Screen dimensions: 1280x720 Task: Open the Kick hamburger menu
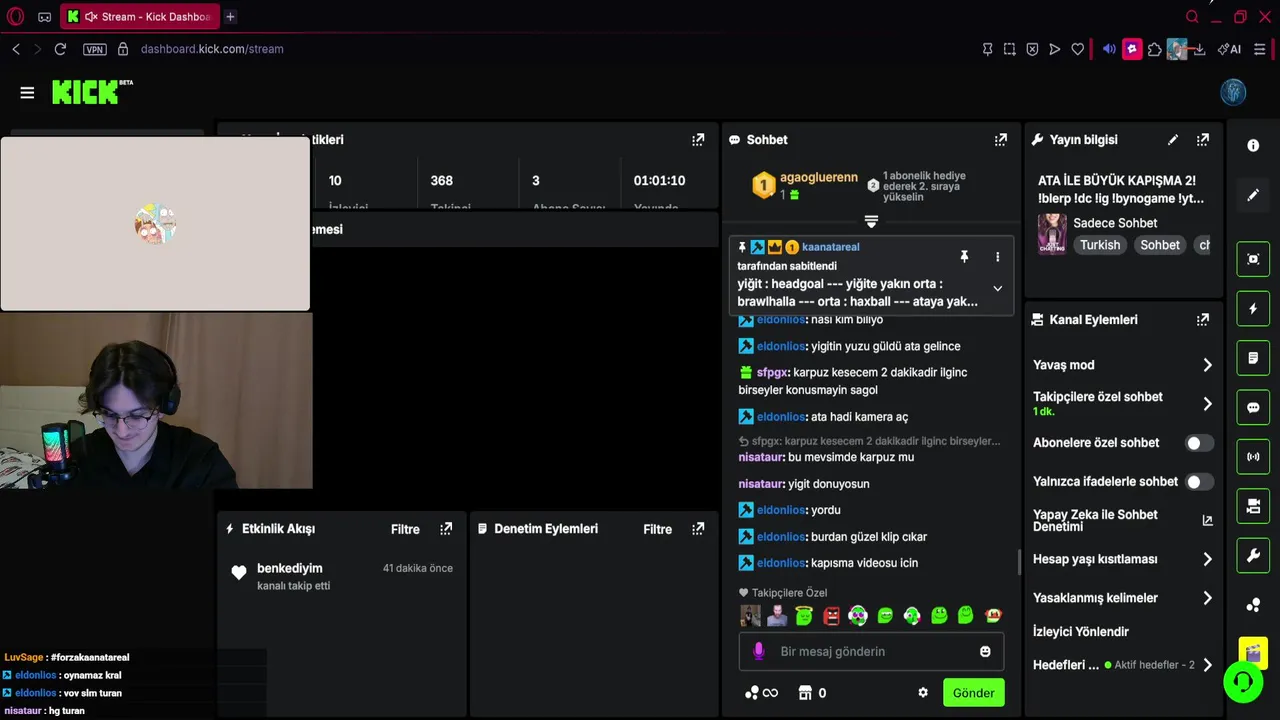tap(27, 93)
